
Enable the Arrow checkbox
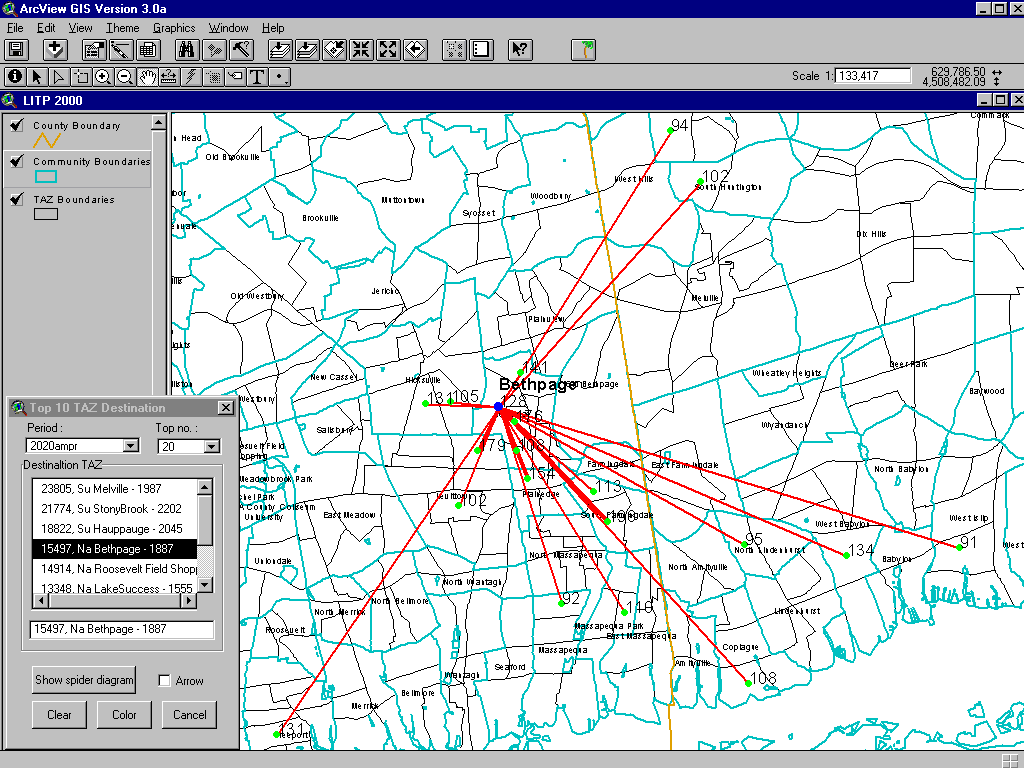click(x=165, y=680)
